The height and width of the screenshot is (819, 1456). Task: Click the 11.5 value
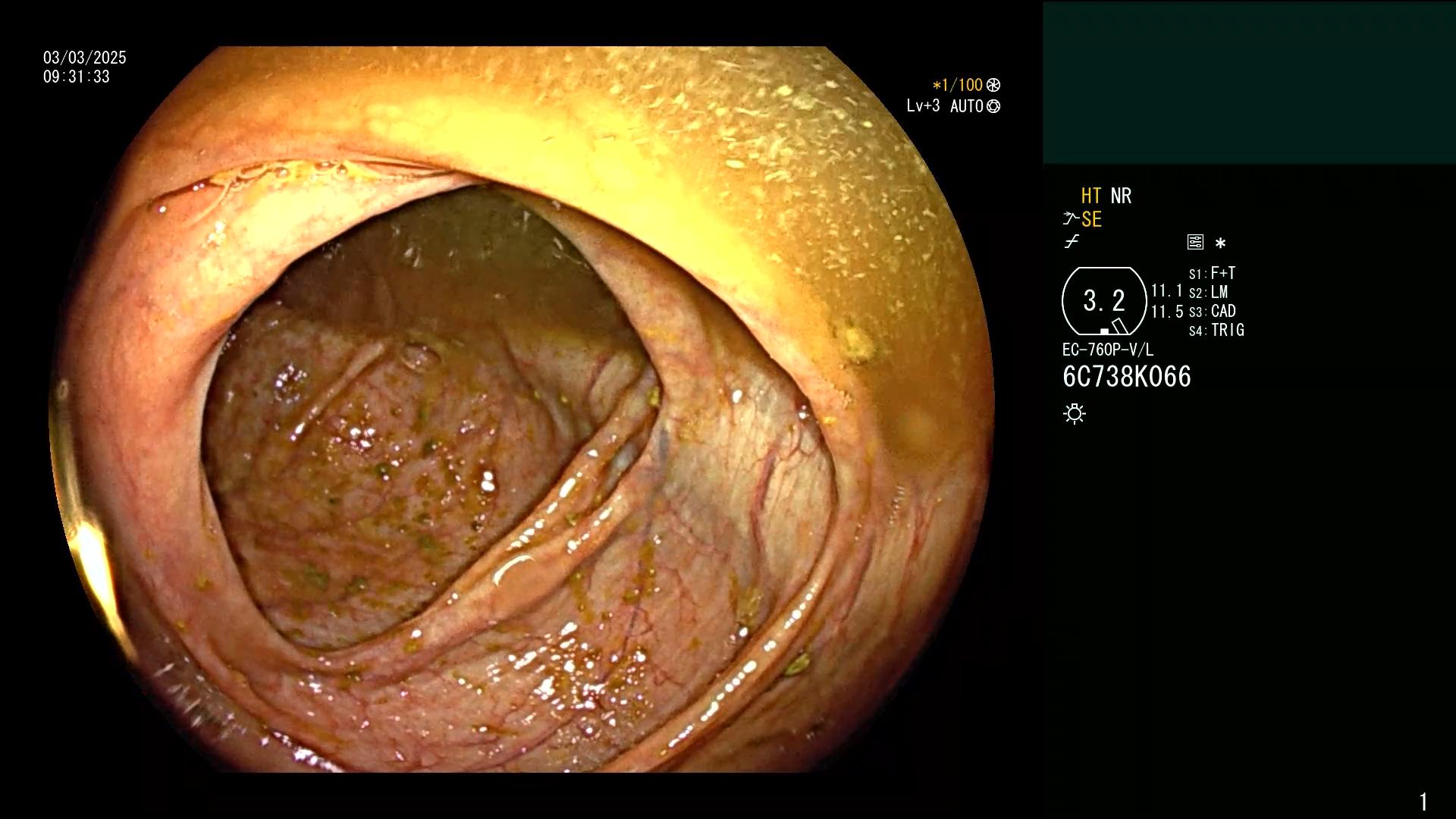coord(1167,312)
